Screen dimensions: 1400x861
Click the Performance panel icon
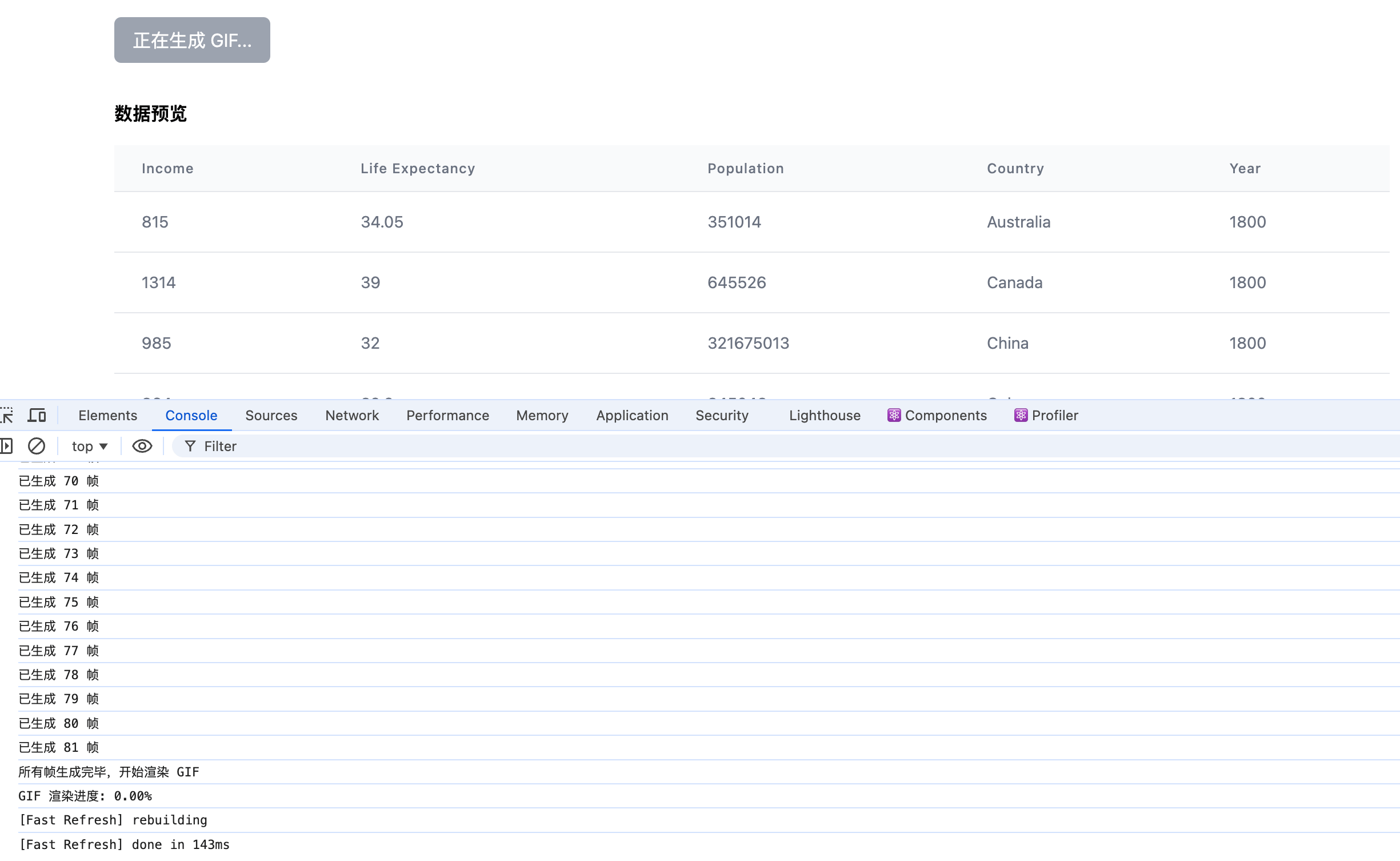[x=448, y=415]
